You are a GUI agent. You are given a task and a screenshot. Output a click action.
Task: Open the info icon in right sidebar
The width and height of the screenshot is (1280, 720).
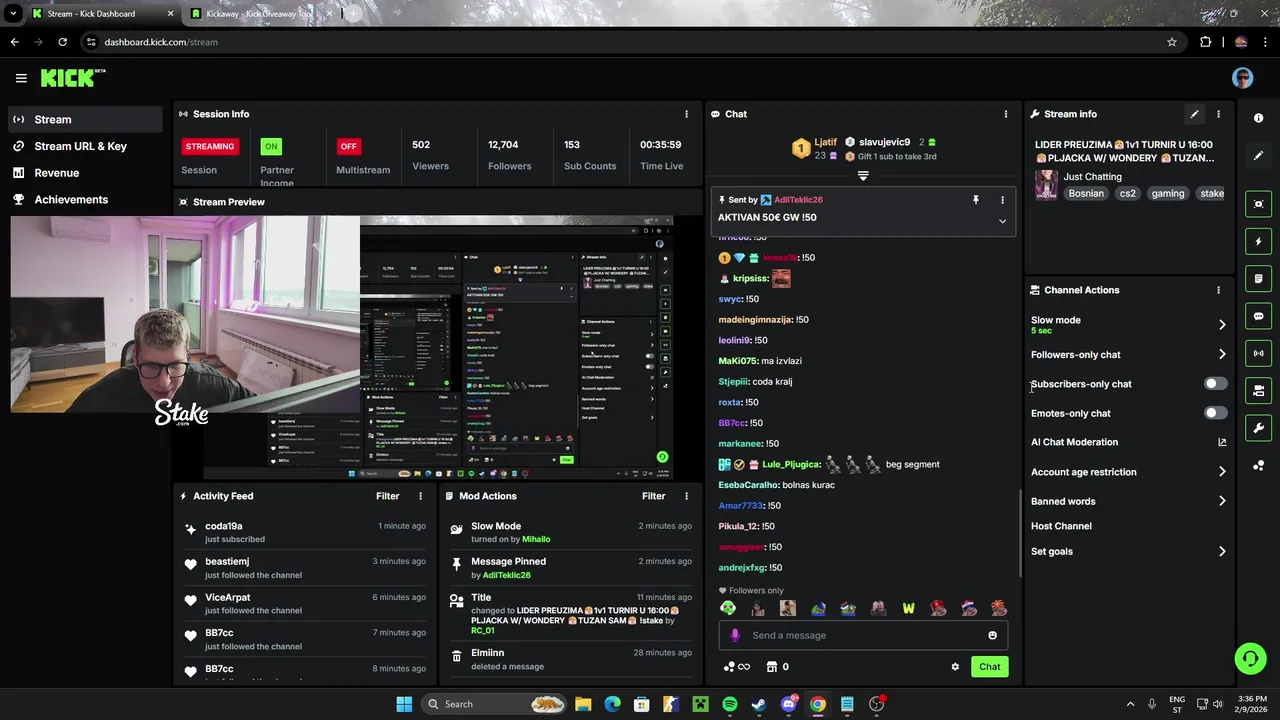1258,118
